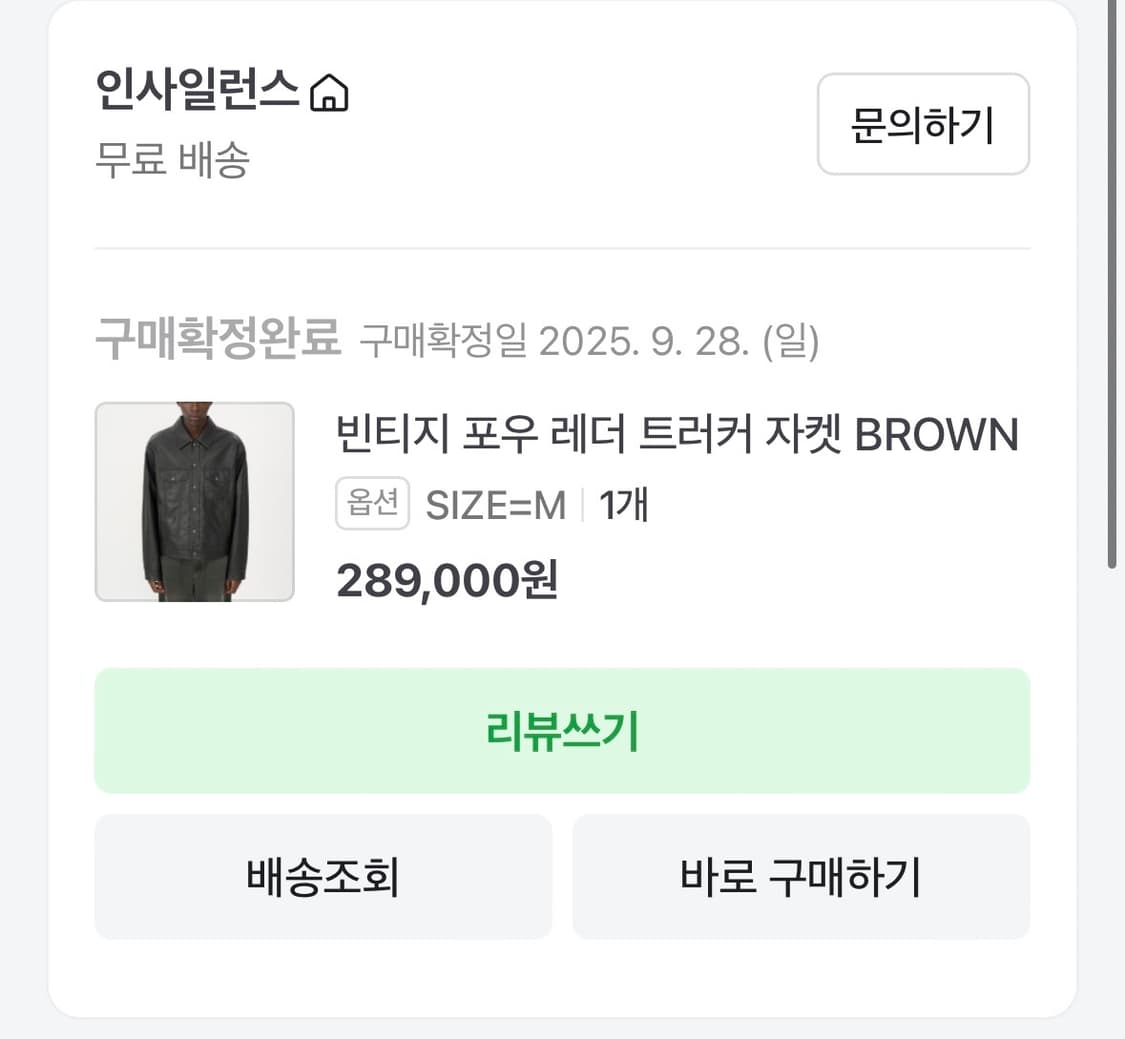Open the leather jacket product thumbnail

coord(194,502)
